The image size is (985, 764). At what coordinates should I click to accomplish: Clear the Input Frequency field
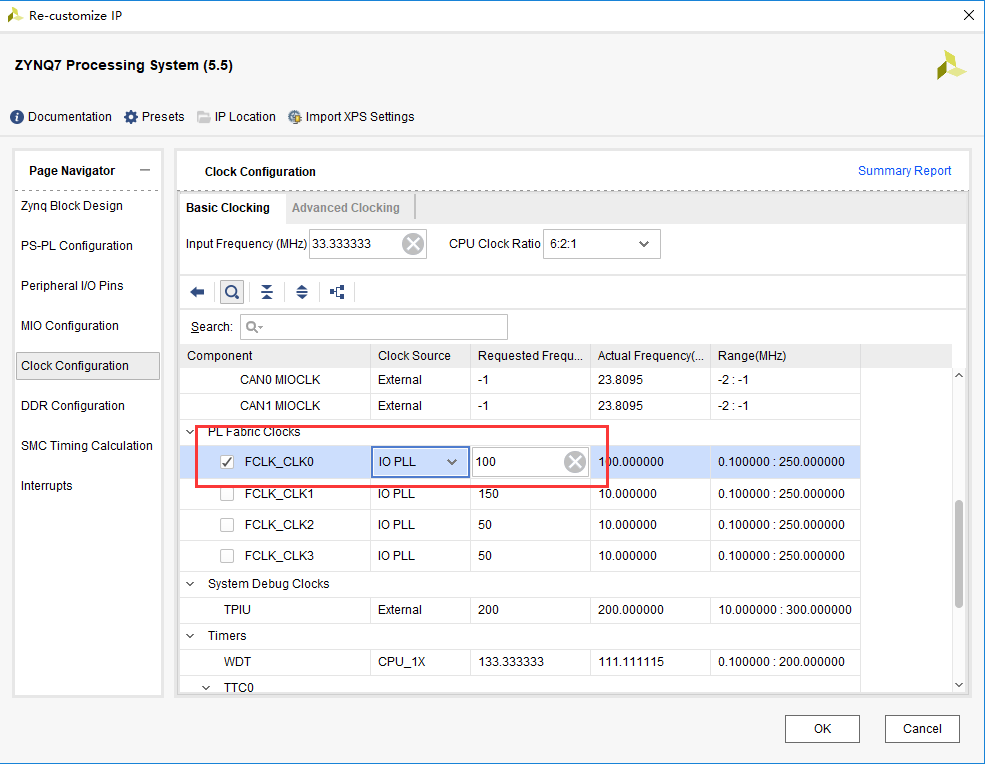(x=413, y=244)
